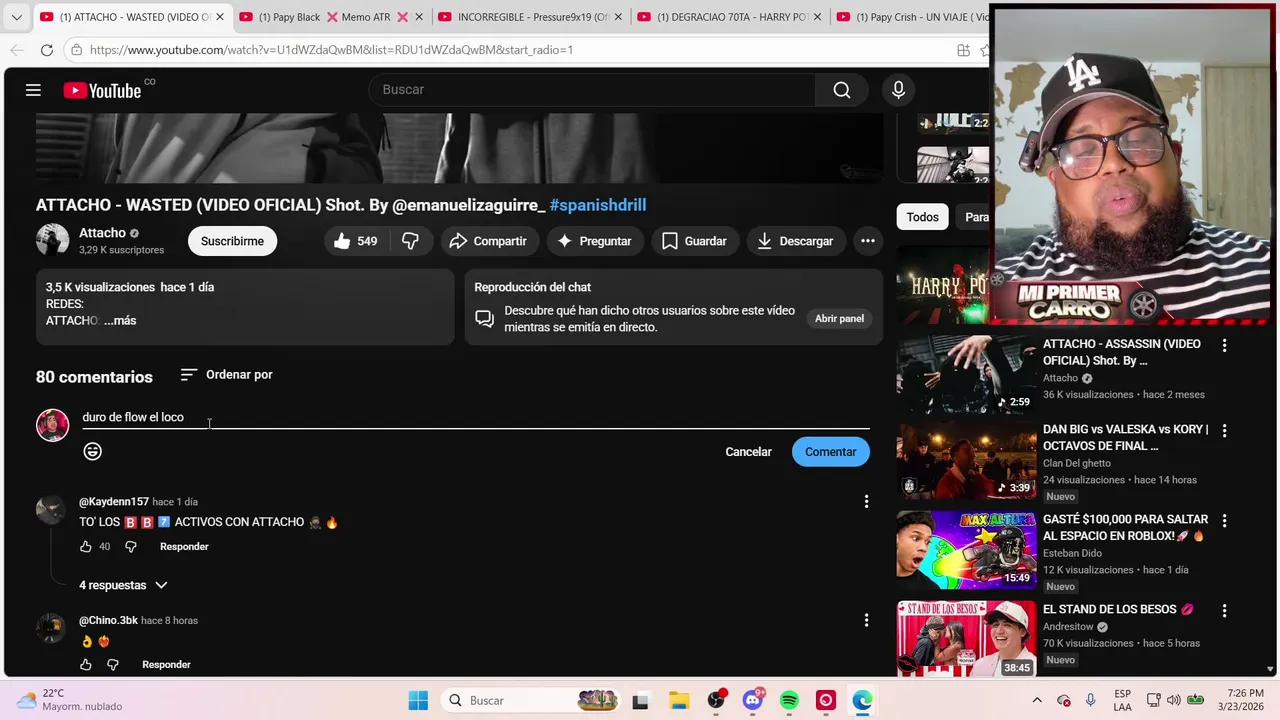
Task: Post the comment with Comentar
Action: pos(830,452)
